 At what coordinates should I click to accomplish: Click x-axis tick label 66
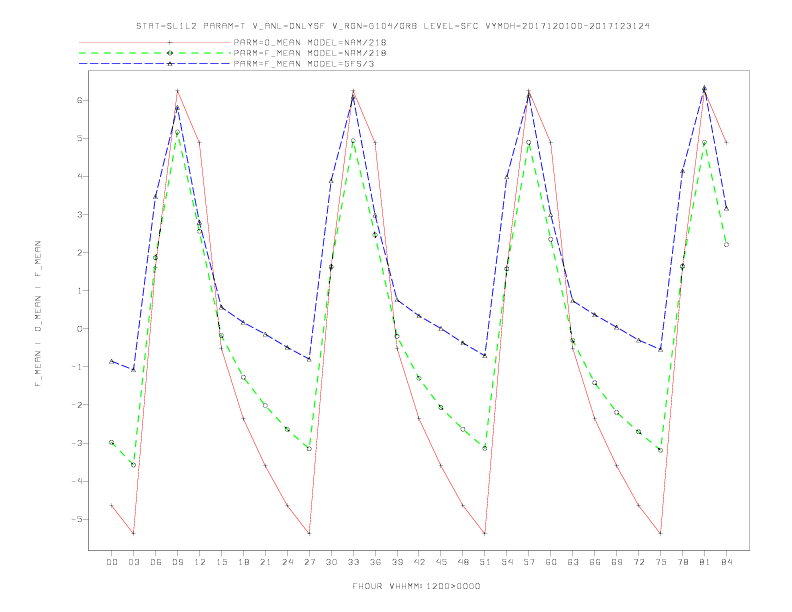click(595, 562)
